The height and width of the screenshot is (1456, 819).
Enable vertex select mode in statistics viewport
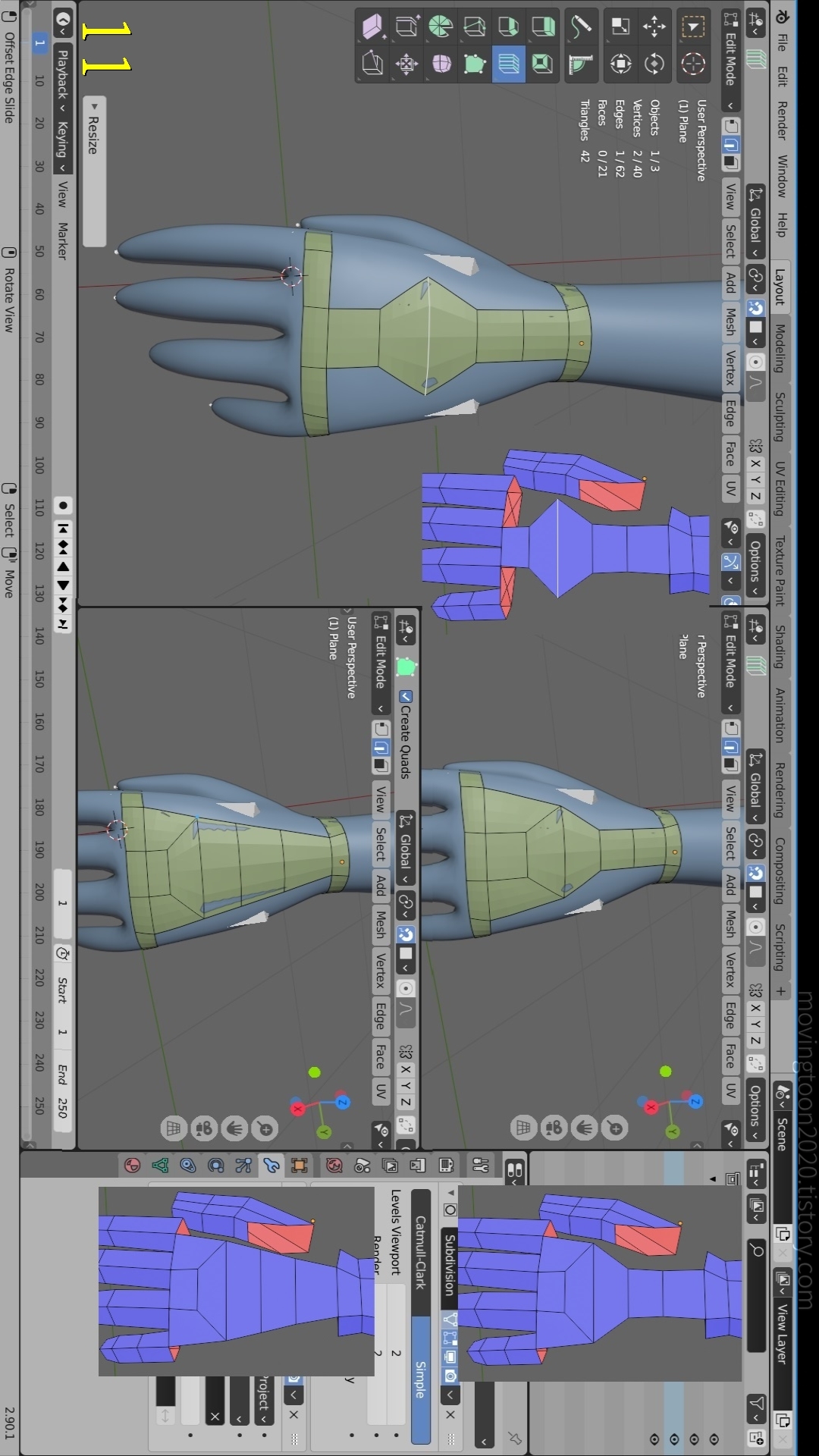(730, 126)
